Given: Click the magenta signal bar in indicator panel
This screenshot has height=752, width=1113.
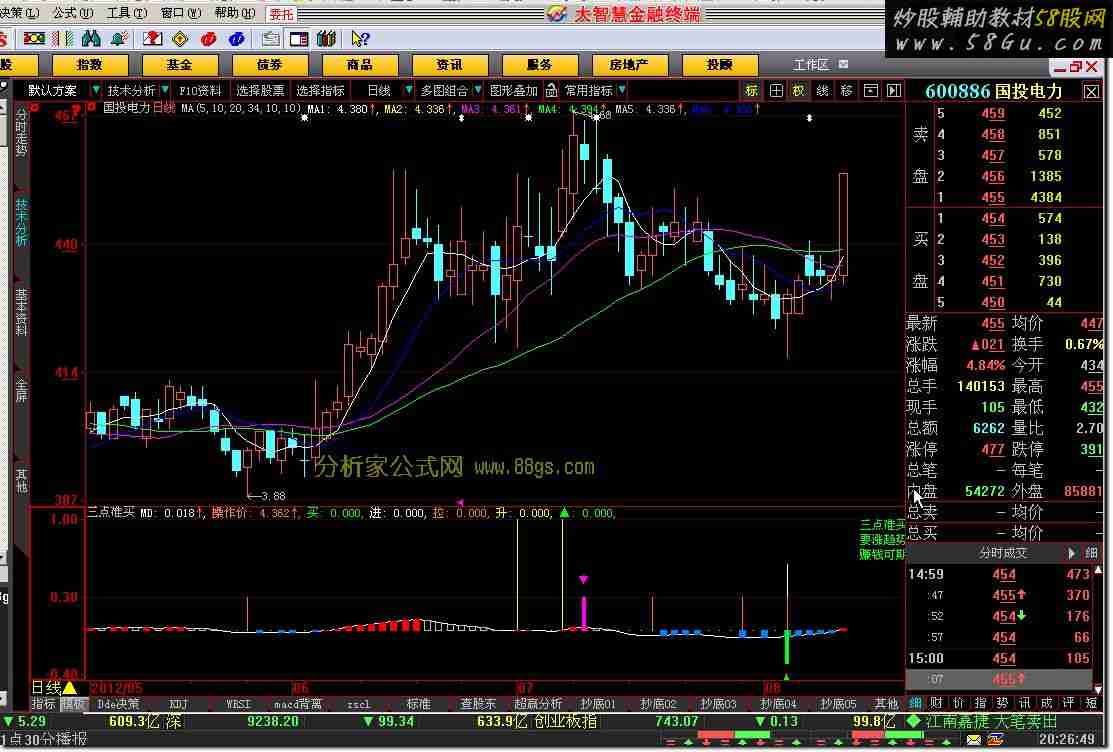Looking at the screenshot, I should coord(584,612).
